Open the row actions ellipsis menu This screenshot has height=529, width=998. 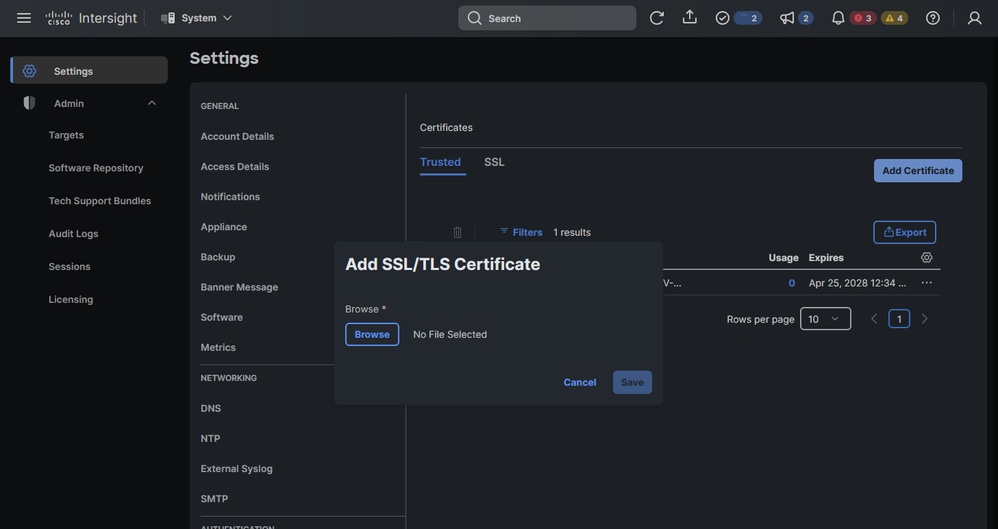pyautogui.click(x=927, y=283)
